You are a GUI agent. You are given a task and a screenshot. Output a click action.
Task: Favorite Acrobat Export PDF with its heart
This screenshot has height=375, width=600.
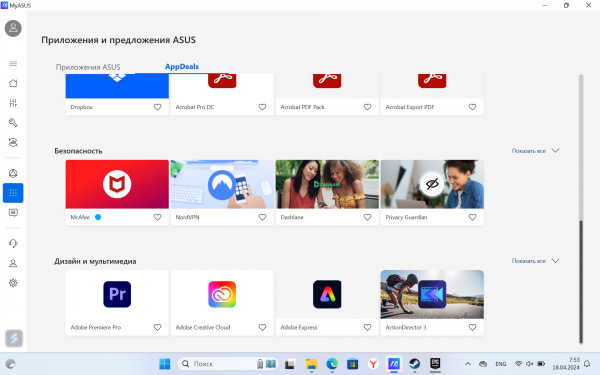point(472,107)
